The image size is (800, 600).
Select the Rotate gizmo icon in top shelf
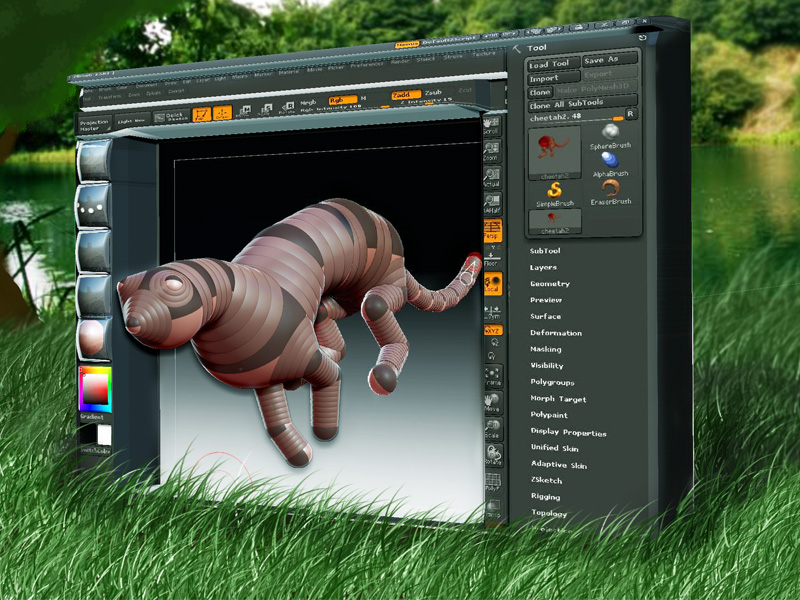coord(287,108)
